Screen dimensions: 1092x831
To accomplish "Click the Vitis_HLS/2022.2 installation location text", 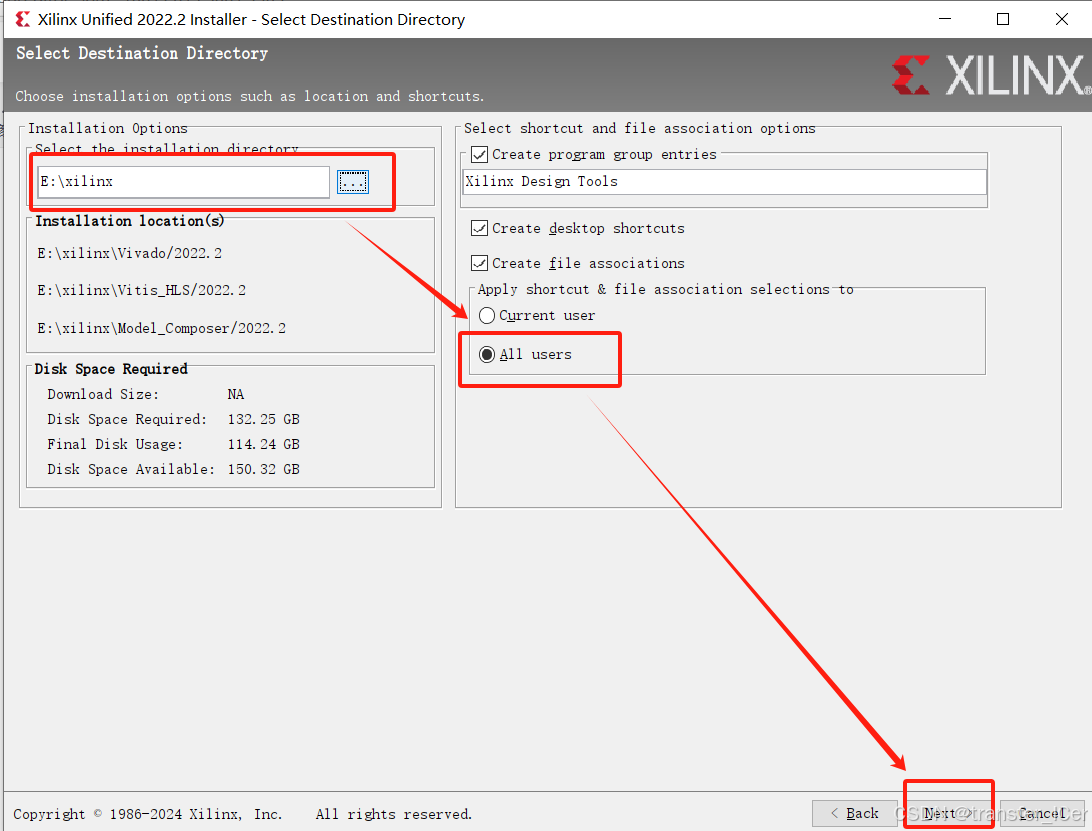I will (141, 290).
